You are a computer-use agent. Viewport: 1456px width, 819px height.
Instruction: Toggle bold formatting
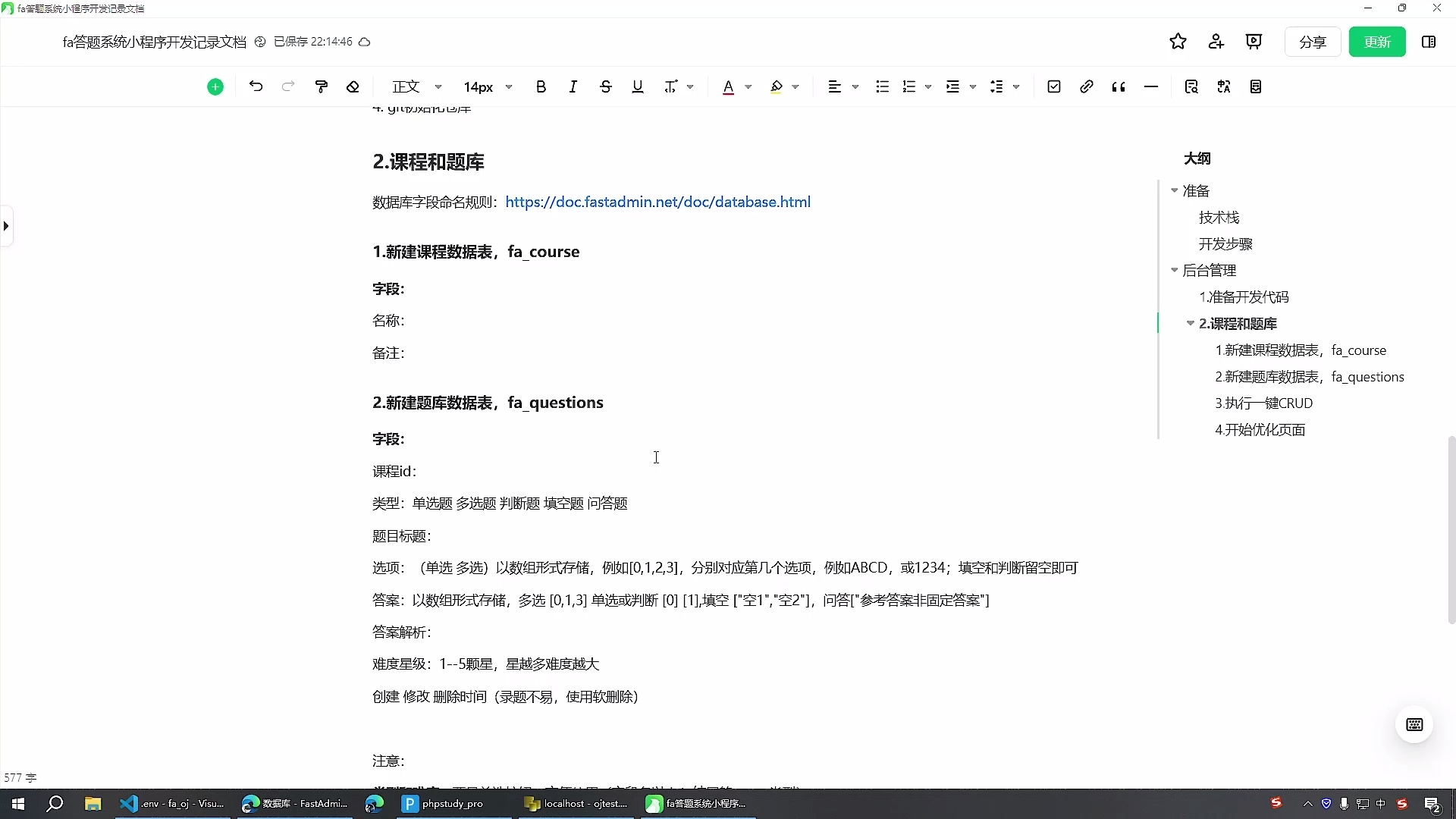(x=541, y=86)
